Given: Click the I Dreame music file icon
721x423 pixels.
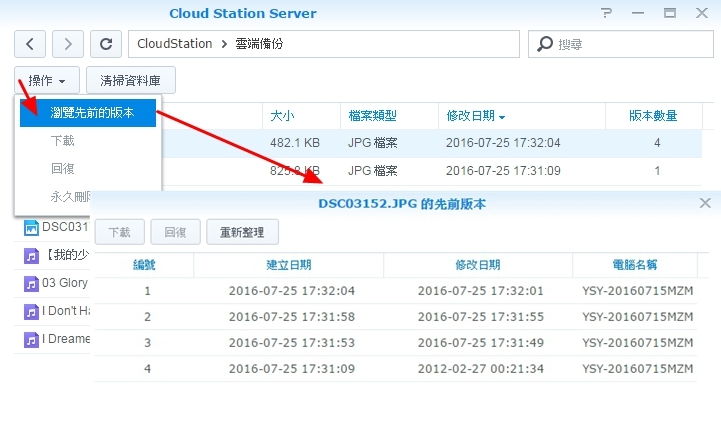Looking at the screenshot, I should pos(31,339).
